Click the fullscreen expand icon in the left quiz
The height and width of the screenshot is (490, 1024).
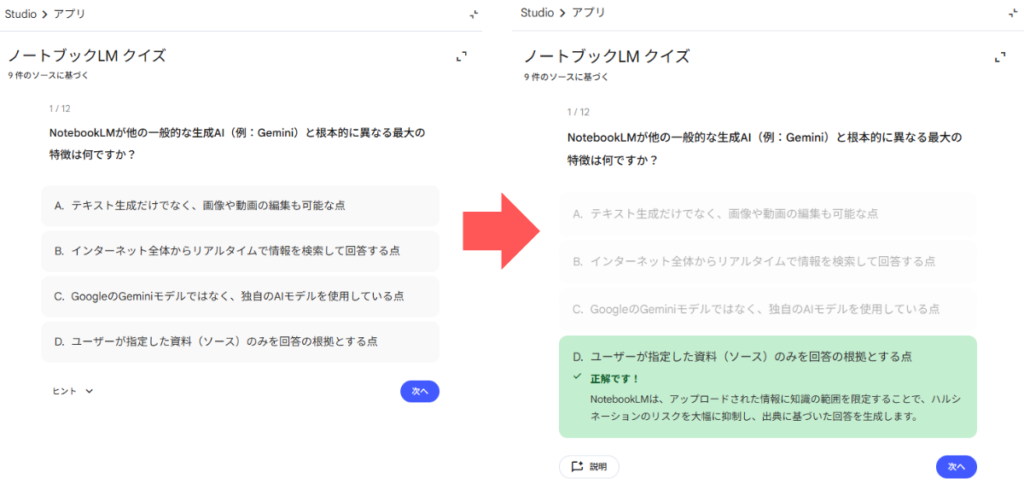[x=461, y=57]
